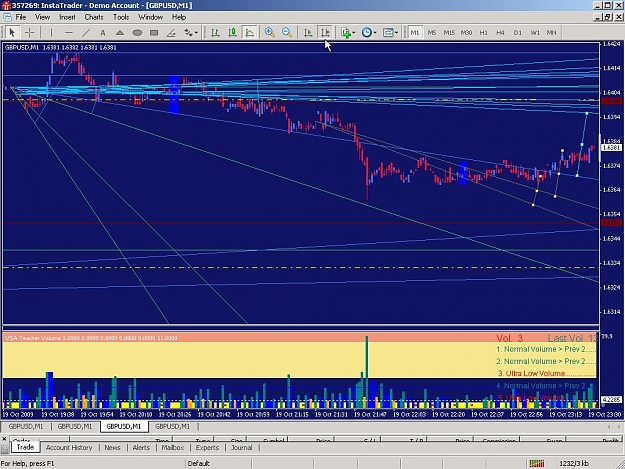Click the GBPUSD,M1 chart header text
Screen dimensions: 625x469
(x=61, y=47)
